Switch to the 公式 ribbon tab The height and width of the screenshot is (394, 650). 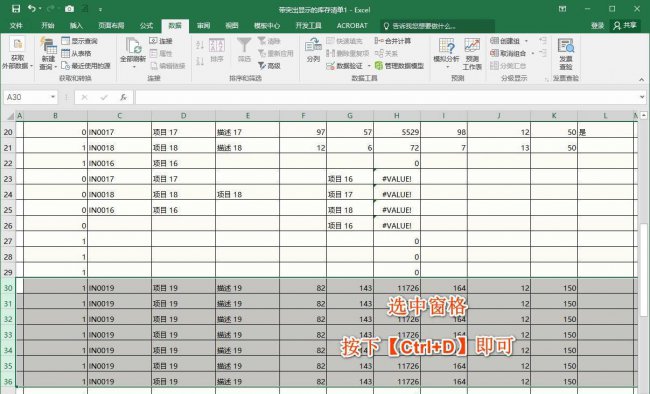[146, 26]
